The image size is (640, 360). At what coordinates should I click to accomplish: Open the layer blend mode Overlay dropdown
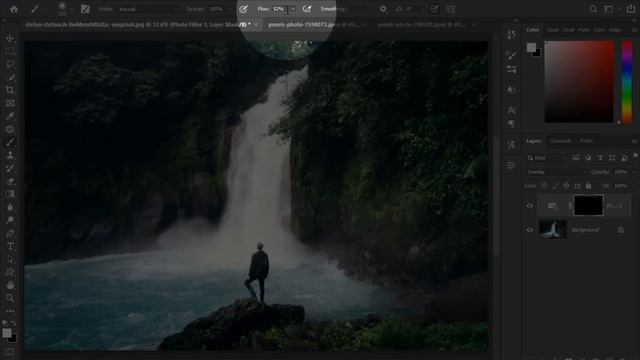coord(556,172)
